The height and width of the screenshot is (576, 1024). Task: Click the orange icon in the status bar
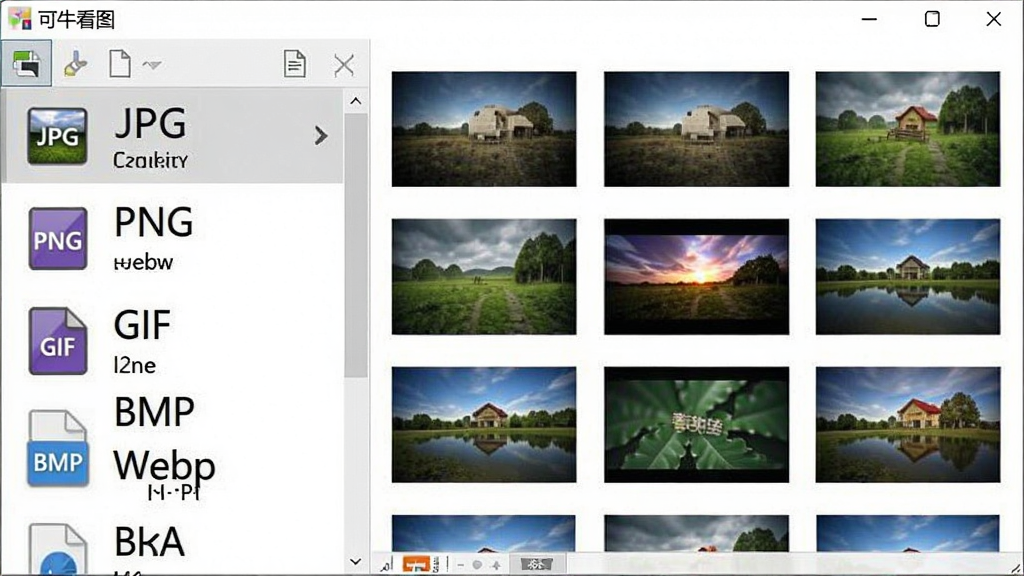pyautogui.click(x=416, y=564)
